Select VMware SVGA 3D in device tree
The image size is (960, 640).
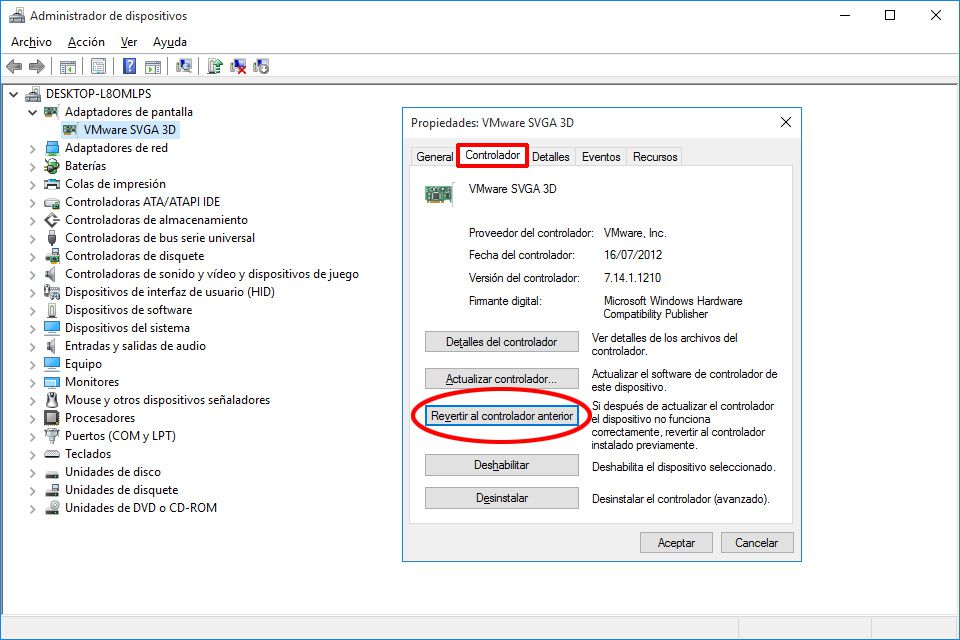129,130
